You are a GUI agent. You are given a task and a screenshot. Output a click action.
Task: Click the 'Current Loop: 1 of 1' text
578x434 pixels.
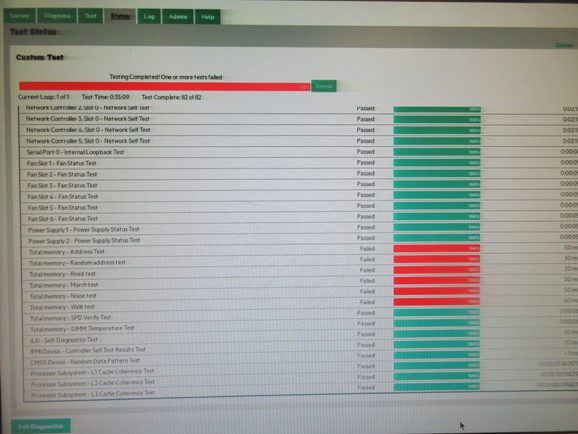coord(43,97)
